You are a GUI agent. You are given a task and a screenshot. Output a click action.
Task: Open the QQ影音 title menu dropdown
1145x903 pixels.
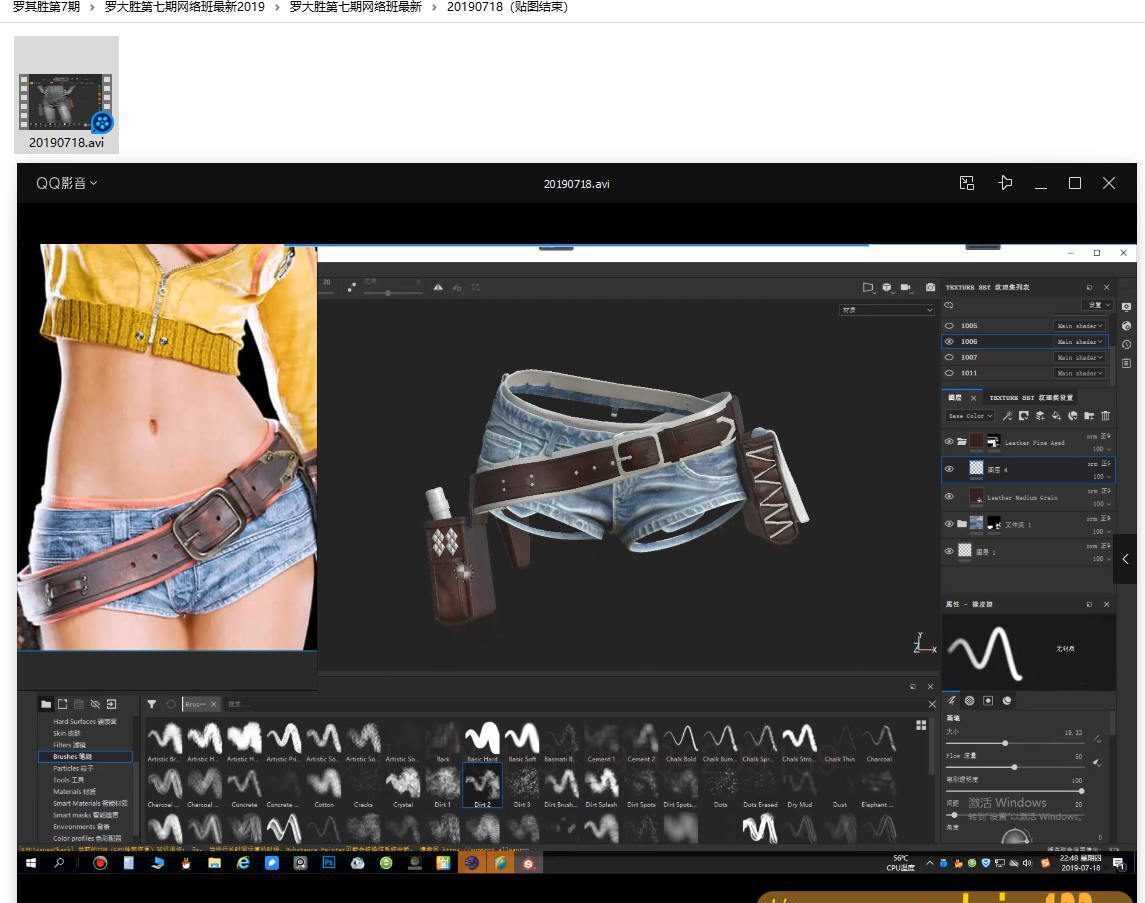coord(67,183)
